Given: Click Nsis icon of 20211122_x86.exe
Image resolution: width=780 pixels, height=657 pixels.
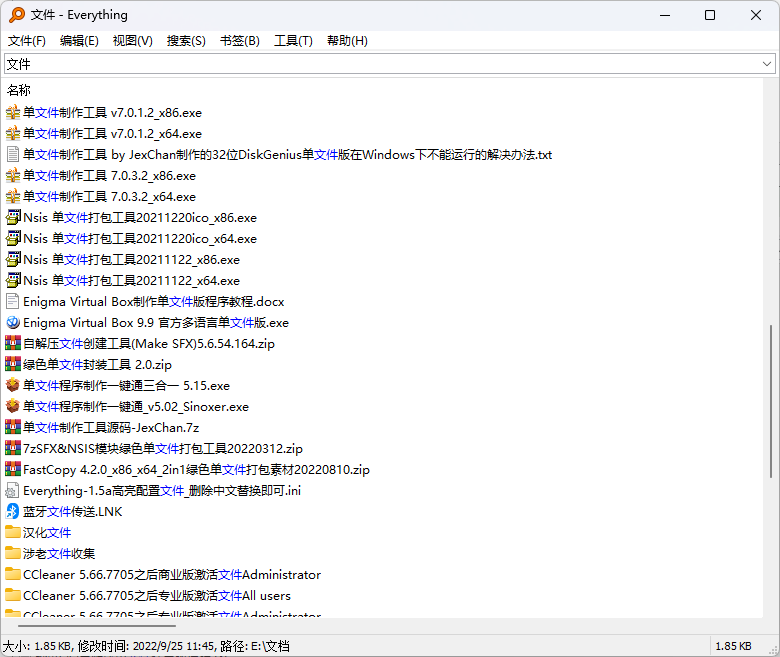Looking at the screenshot, I should coord(12,260).
